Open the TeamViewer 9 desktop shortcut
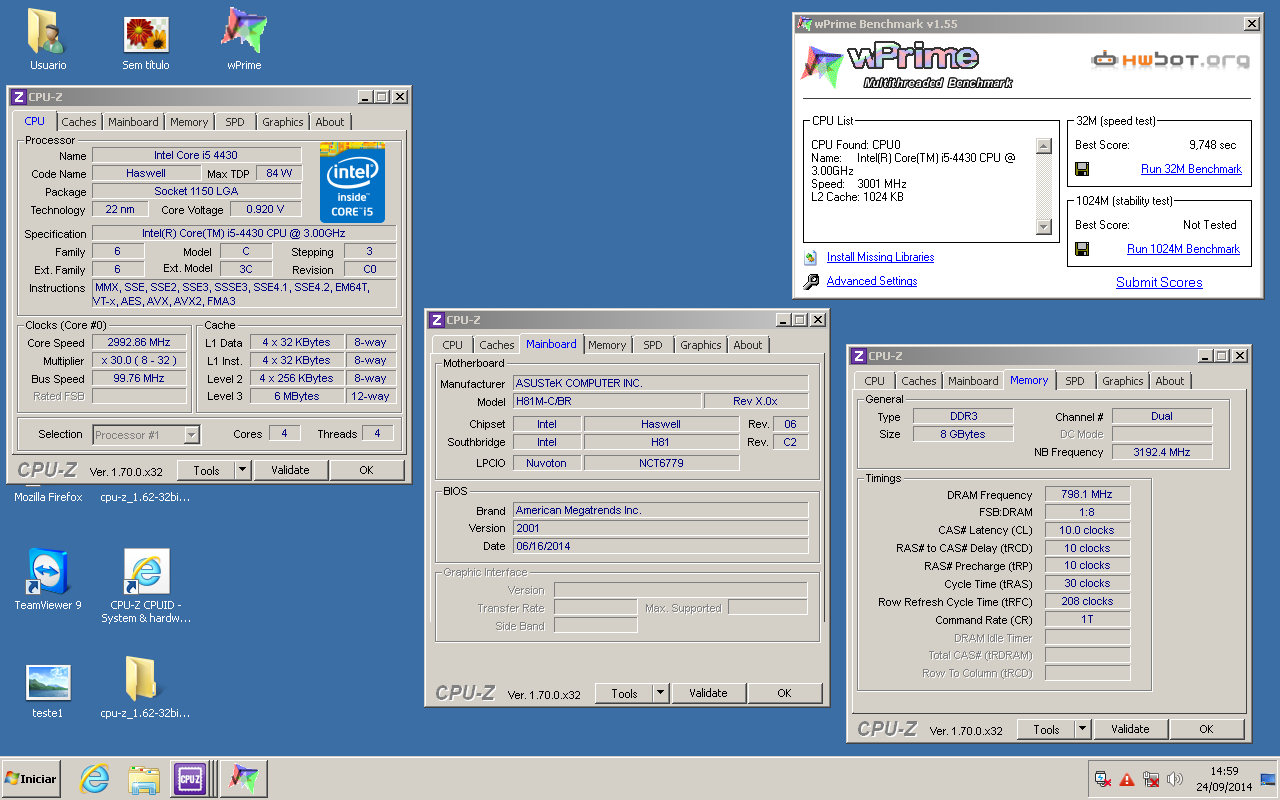 [x=48, y=580]
